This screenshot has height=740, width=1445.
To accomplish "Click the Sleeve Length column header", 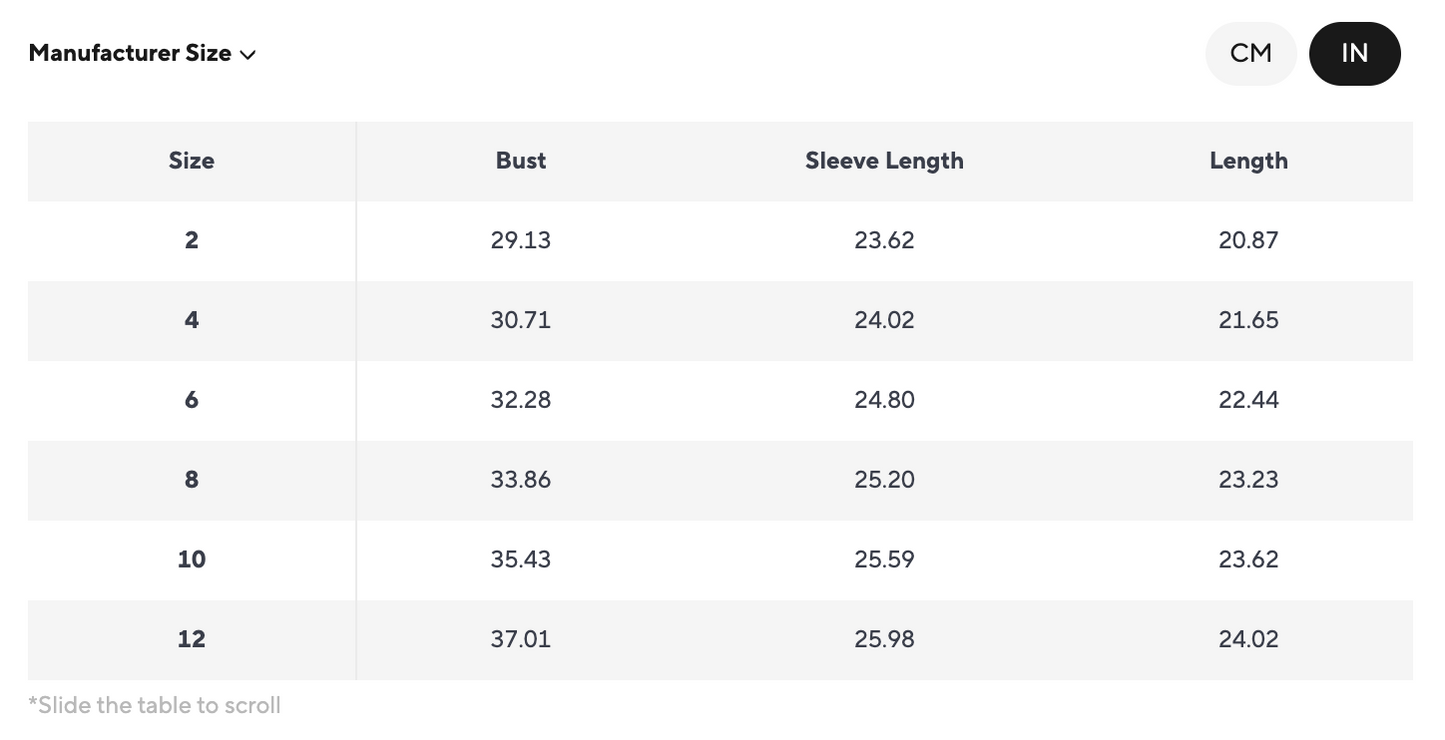I will pos(884,161).
